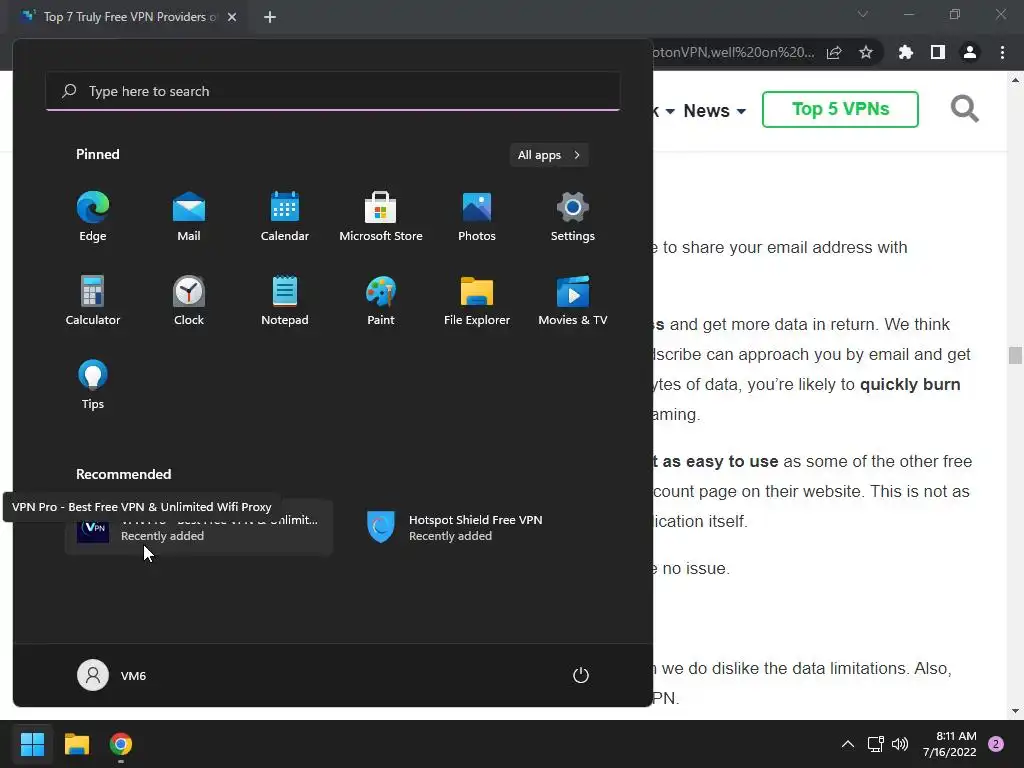Open Microsoft Store
This screenshot has height=768, width=1024.
[381, 217]
